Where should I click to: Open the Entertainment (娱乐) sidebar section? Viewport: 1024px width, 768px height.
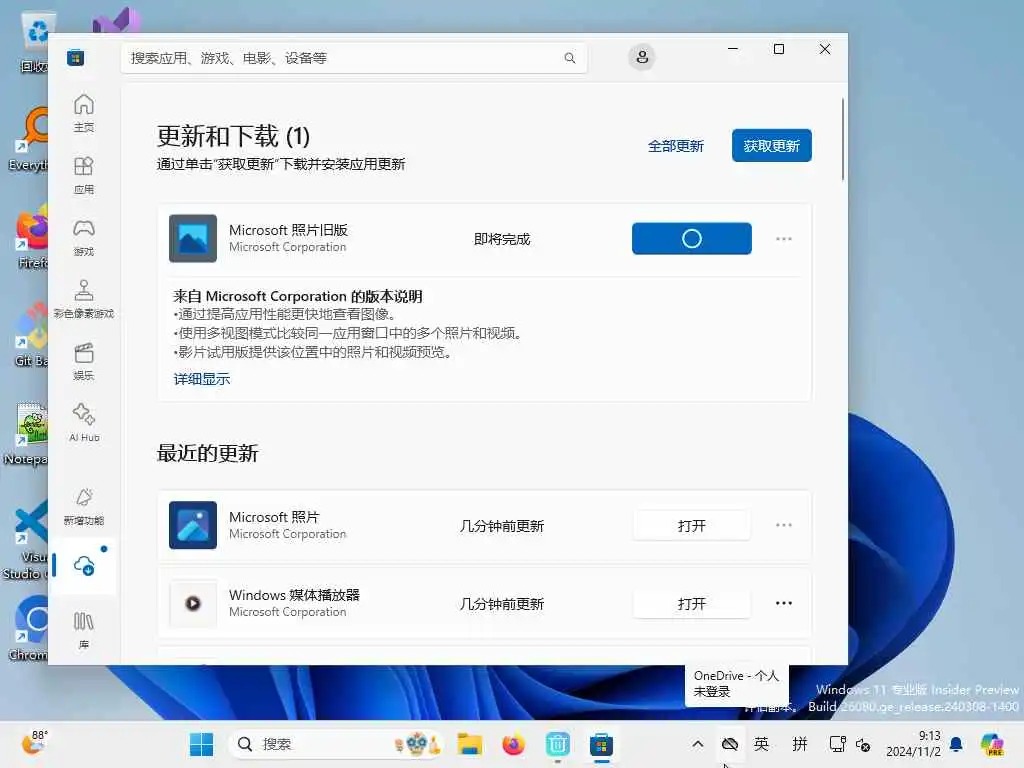pyautogui.click(x=84, y=361)
